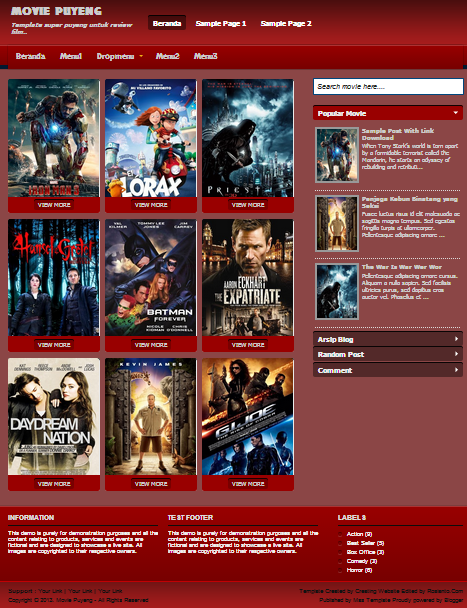Image resolution: width=467 pixels, height=608 pixels.
Task: Follow the Rosianto.Com footer link
Action: click(445, 591)
